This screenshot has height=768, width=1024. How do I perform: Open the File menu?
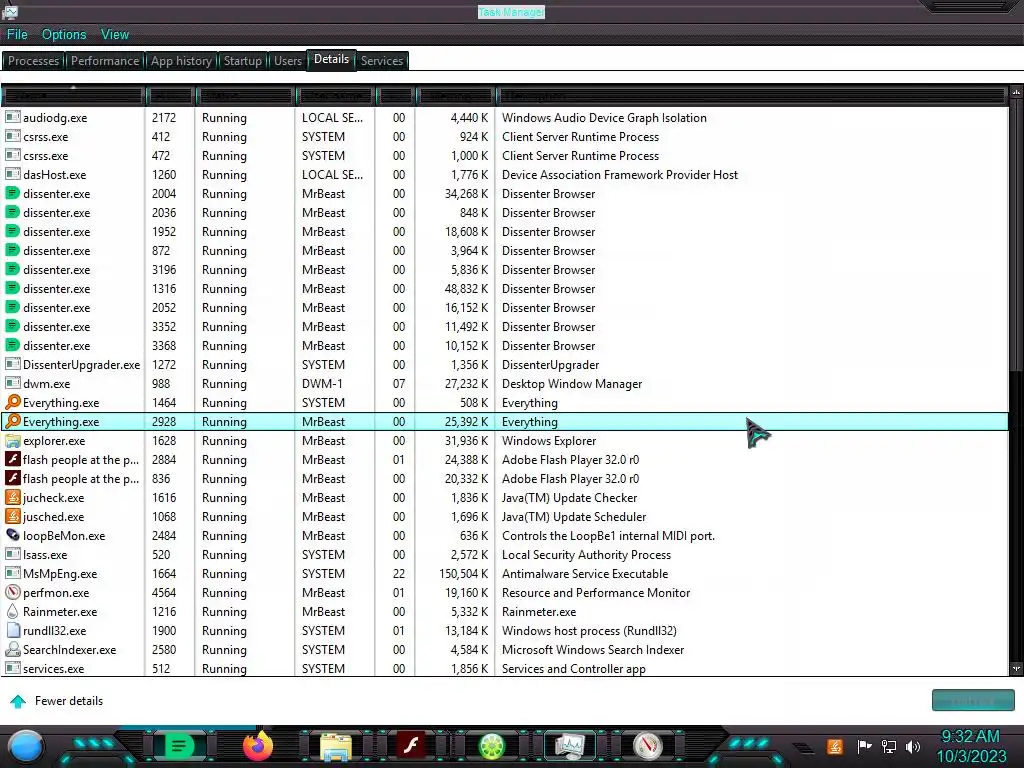click(x=17, y=35)
